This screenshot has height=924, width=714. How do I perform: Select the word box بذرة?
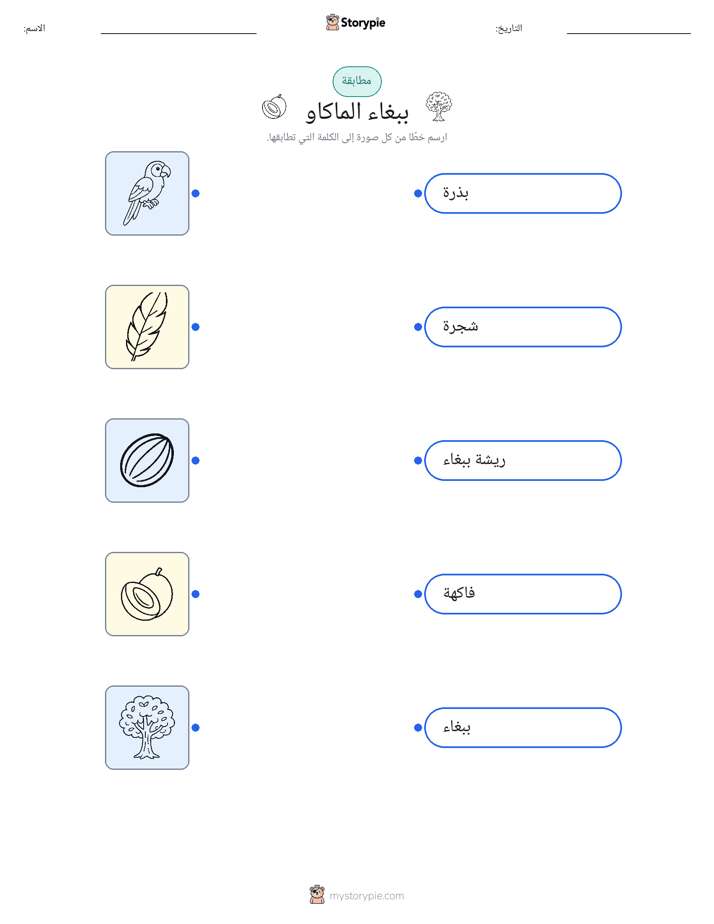(x=523, y=193)
